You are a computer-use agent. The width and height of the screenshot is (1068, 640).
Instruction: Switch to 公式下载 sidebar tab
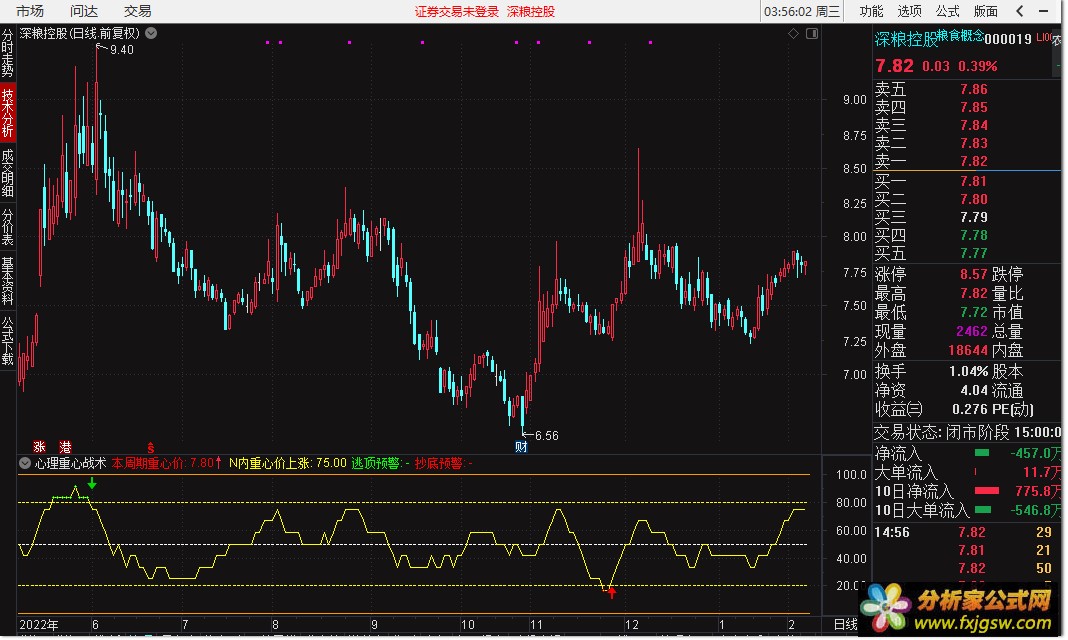pyautogui.click(x=7, y=341)
